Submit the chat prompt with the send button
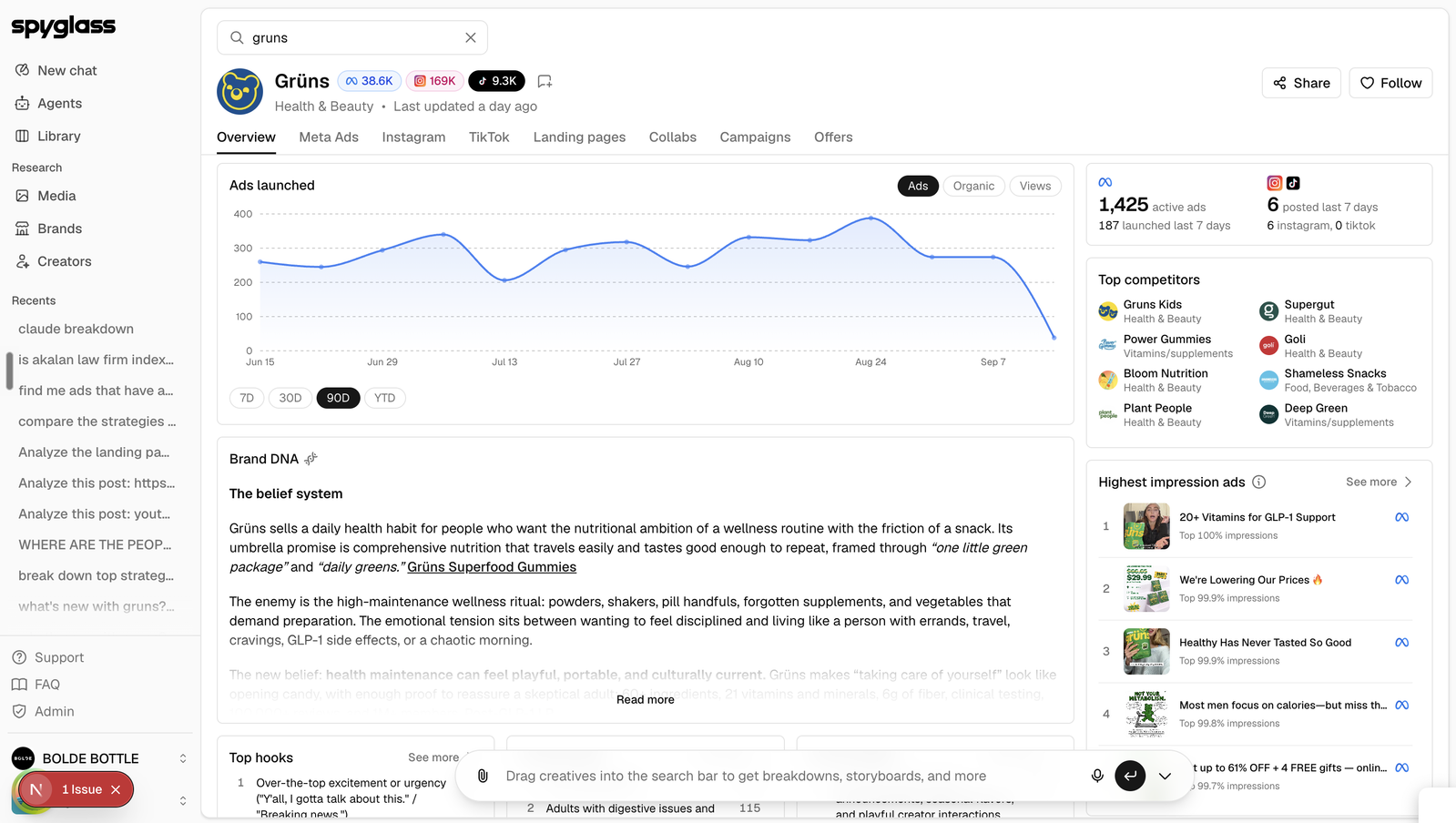Viewport: 1456px width, 823px height. (1130, 776)
